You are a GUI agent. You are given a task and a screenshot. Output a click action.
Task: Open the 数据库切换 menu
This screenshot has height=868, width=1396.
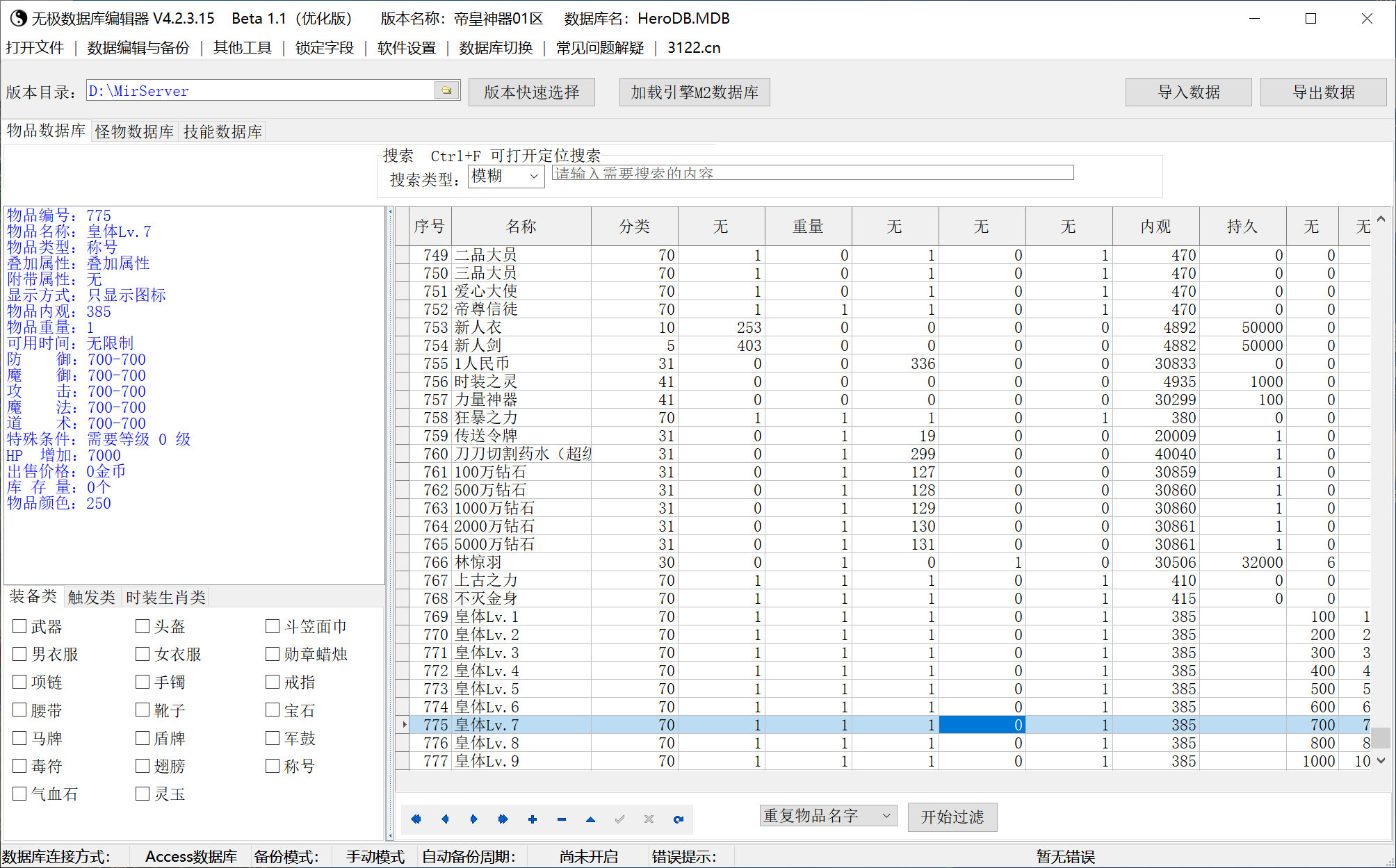point(496,48)
